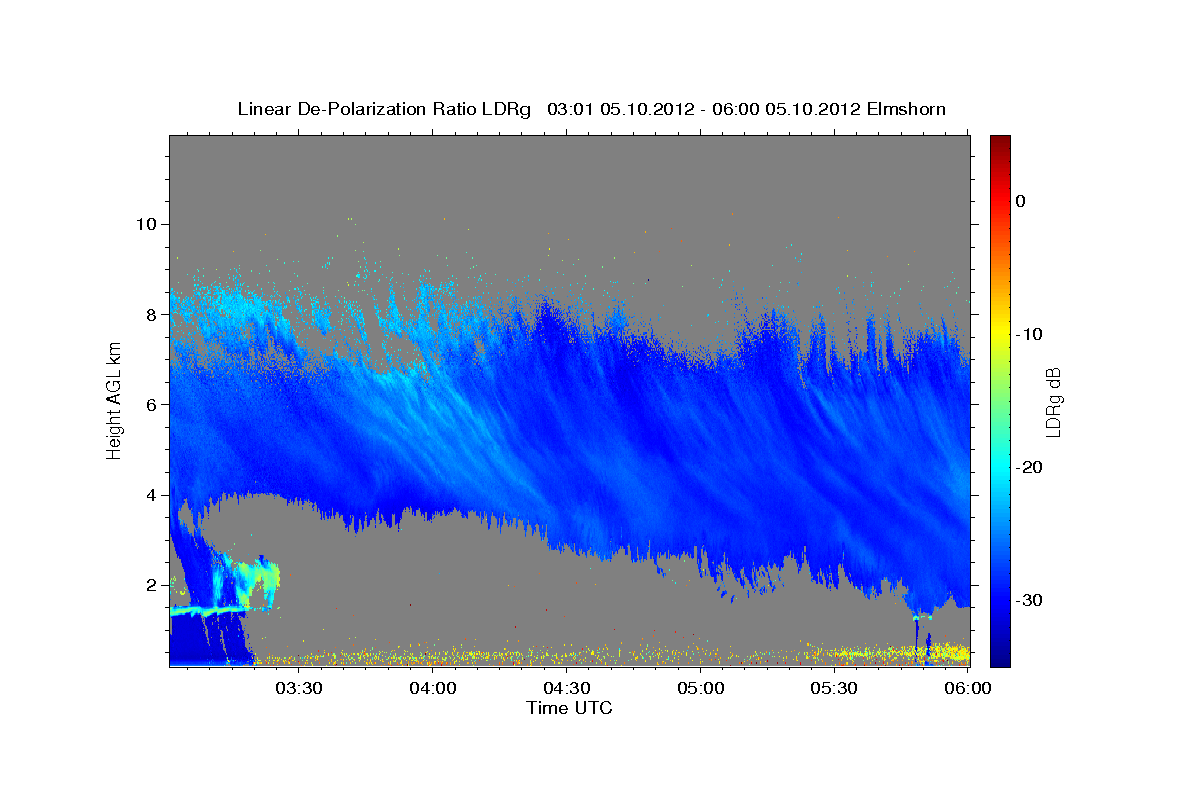1200x800 pixels.
Task: Click the height label 6
Action: 150,404
